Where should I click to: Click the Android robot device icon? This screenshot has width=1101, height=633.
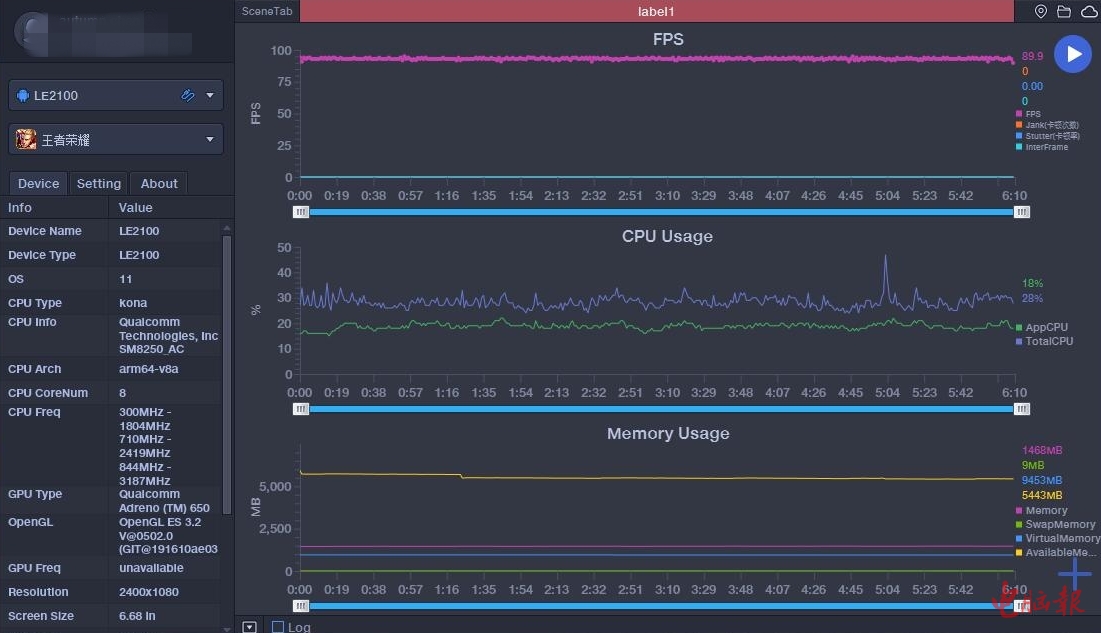point(24,96)
